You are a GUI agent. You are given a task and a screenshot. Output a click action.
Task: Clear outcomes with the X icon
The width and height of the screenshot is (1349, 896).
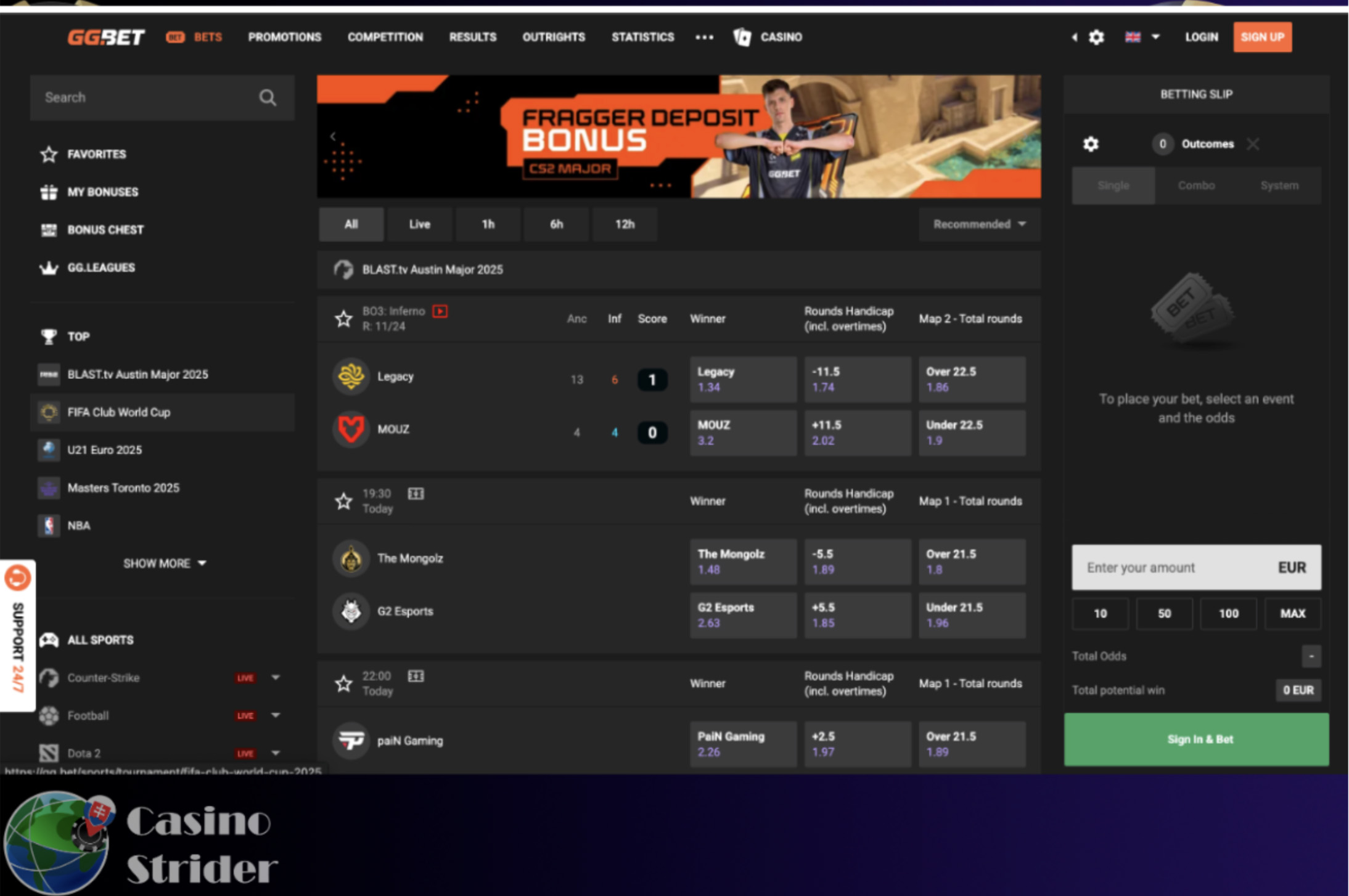coord(1253,144)
